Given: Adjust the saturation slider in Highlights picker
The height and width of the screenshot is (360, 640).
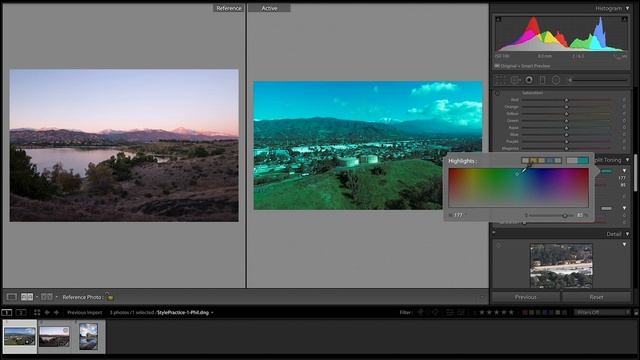Looking at the screenshot, I should 565,216.
